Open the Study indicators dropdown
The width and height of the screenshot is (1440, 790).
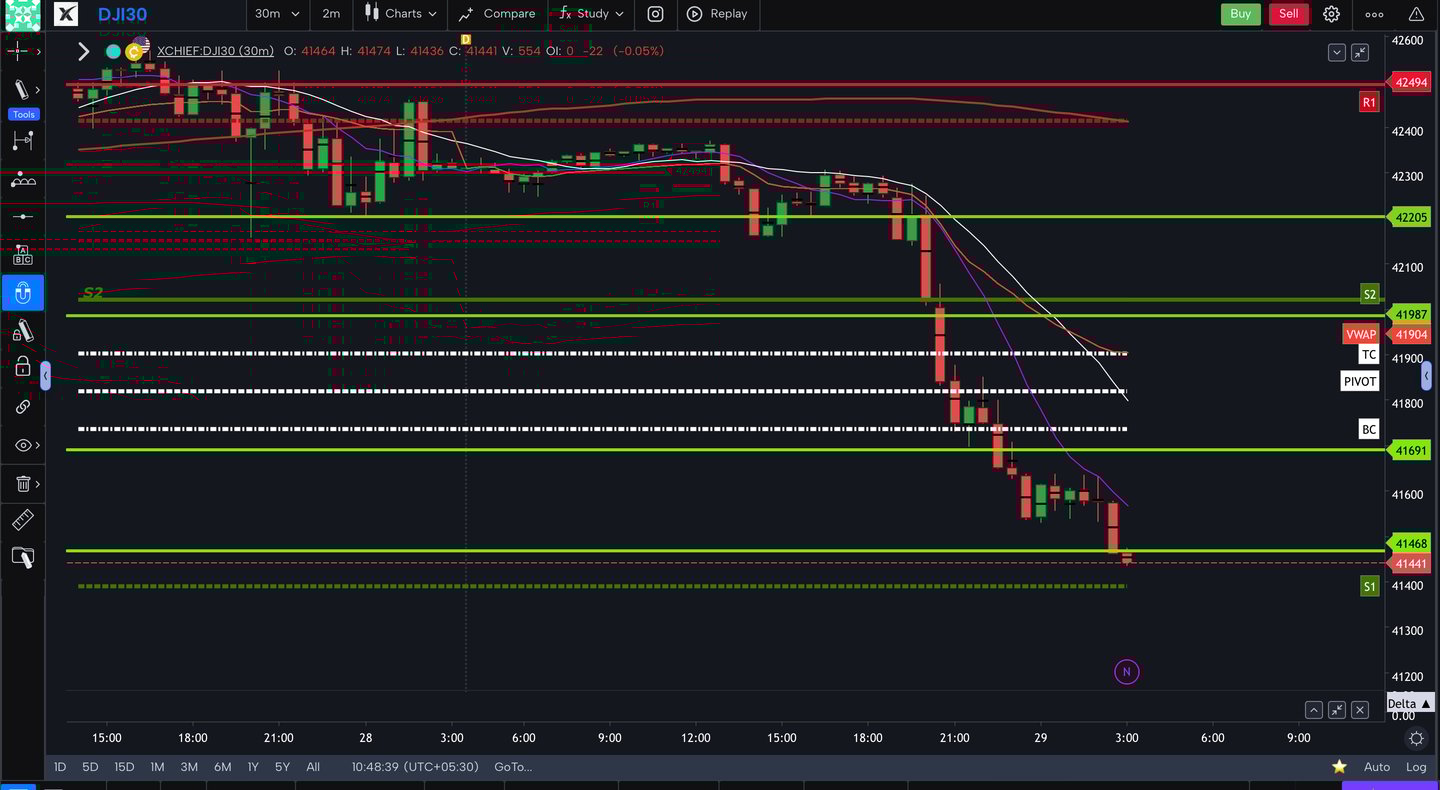pos(590,14)
